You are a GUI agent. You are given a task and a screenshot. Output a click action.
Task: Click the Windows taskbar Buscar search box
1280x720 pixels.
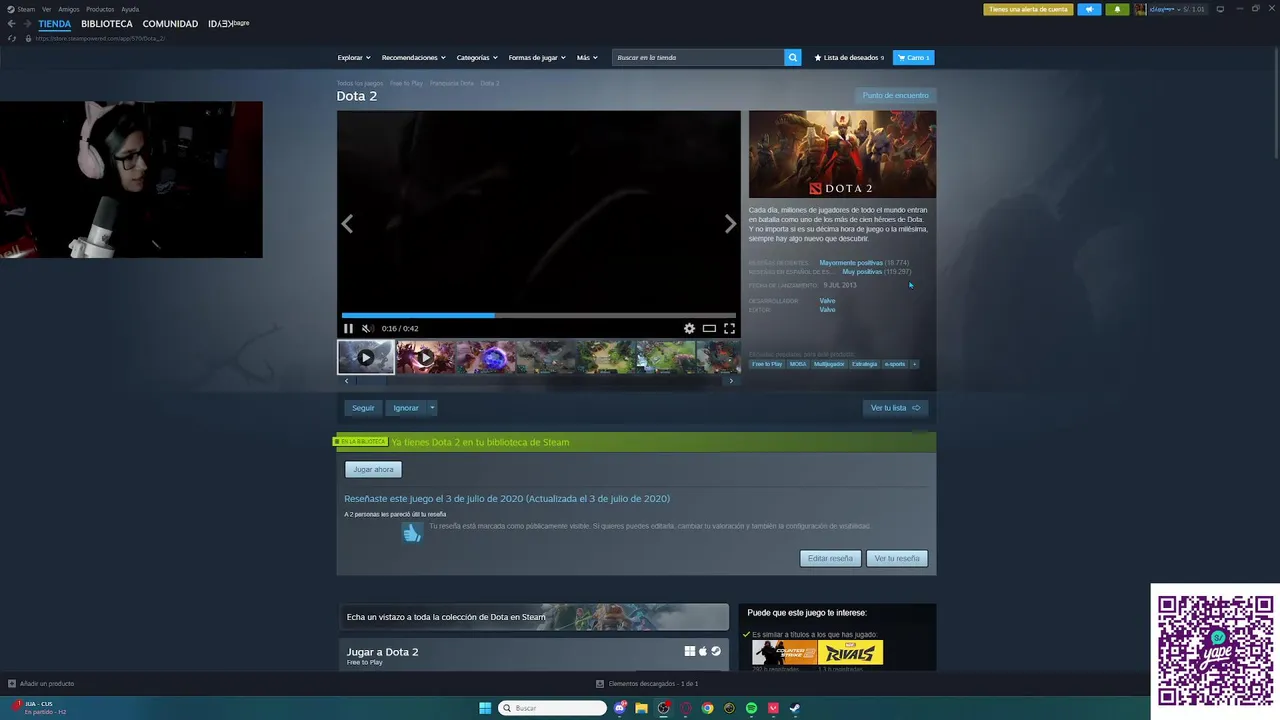point(553,708)
